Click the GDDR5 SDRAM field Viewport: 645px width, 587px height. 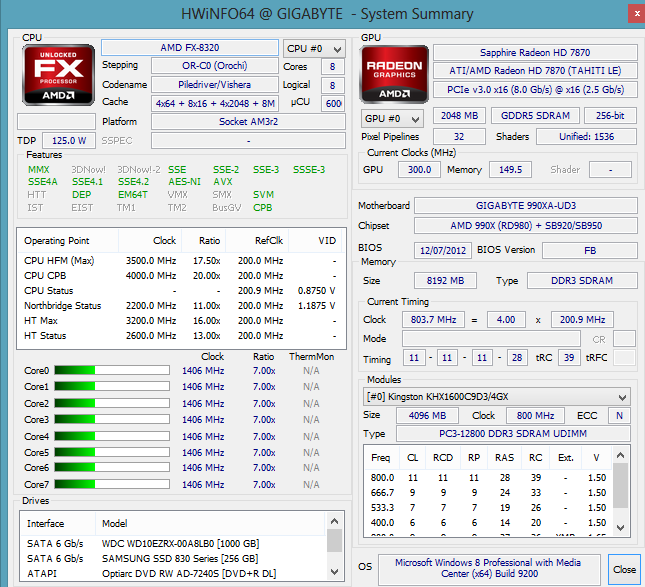click(x=535, y=116)
